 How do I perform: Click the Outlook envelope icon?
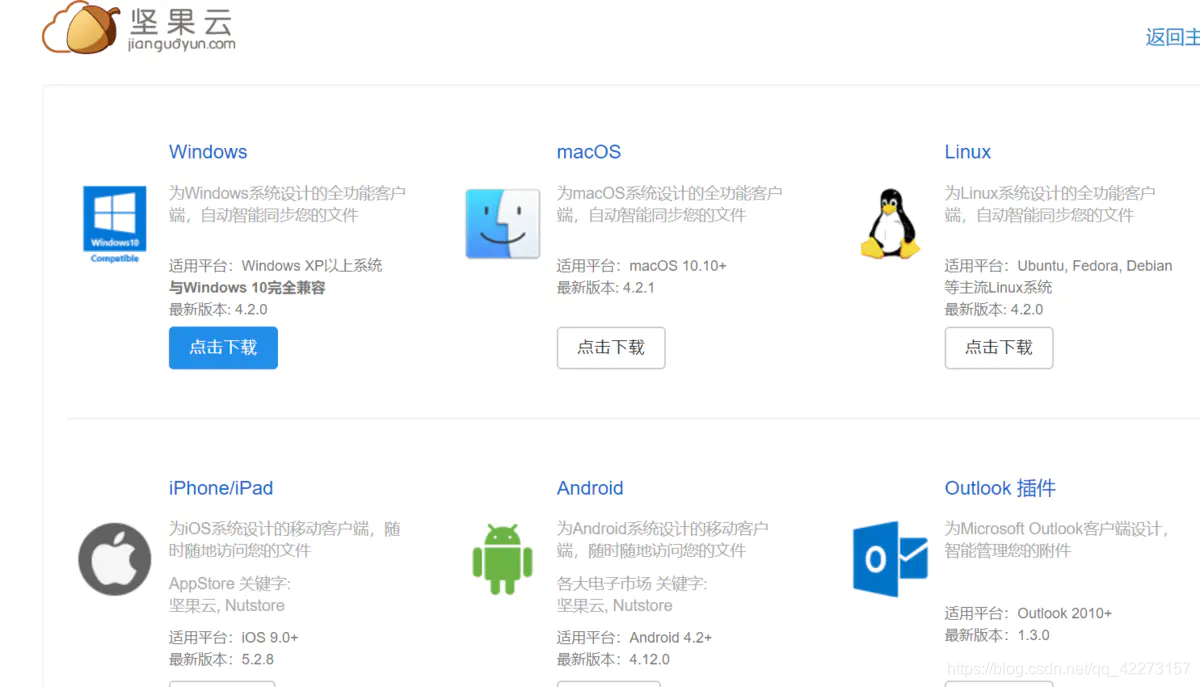pyautogui.click(x=890, y=559)
